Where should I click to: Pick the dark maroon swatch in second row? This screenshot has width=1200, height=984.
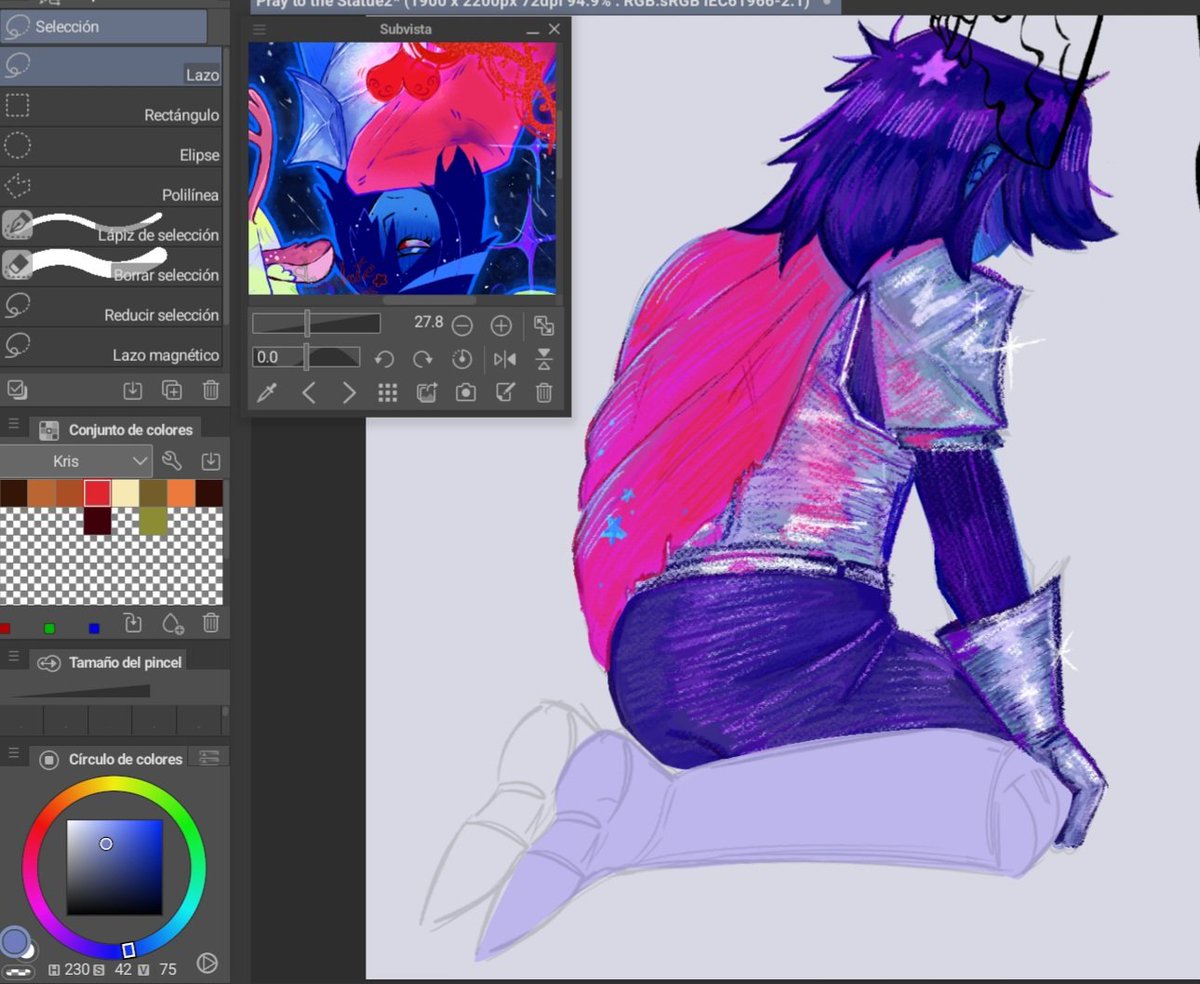point(97,520)
